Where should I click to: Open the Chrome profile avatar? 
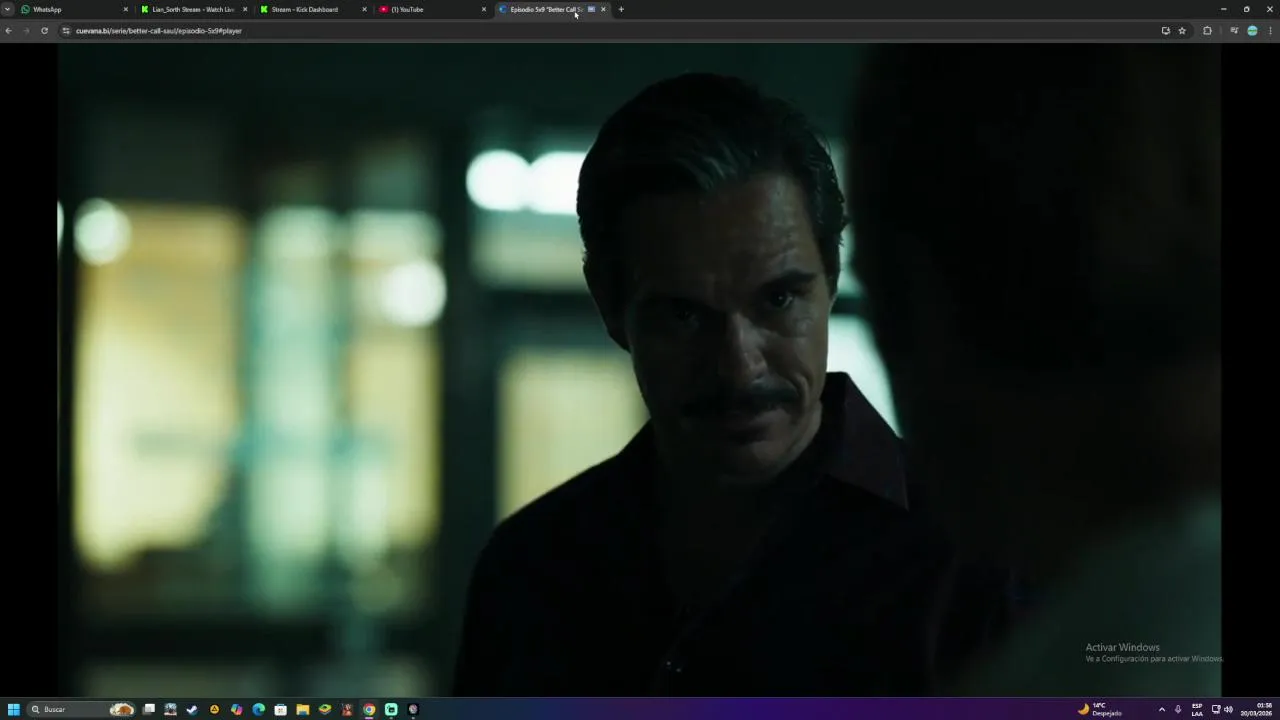click(x=1252, y=31)
